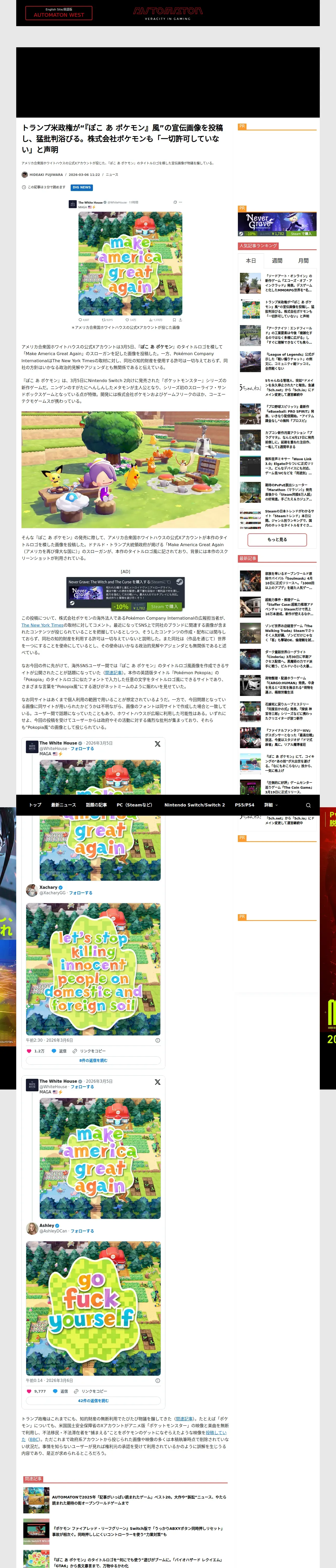Open Soulmask article in 最新記事 list
The width and height of the screenshot is (336, 1568).
277,581
